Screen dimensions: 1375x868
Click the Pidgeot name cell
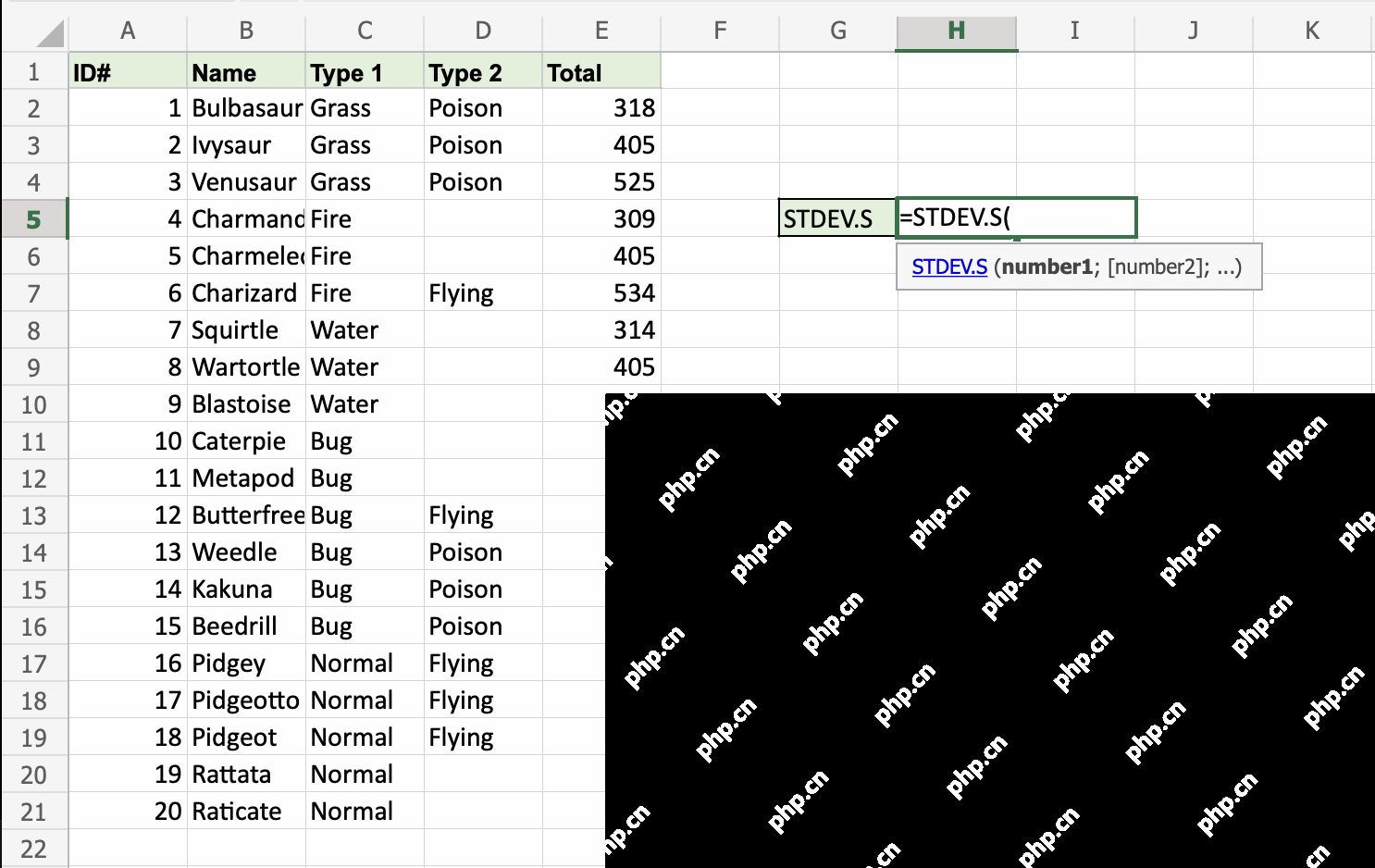(x=246, y=738)
